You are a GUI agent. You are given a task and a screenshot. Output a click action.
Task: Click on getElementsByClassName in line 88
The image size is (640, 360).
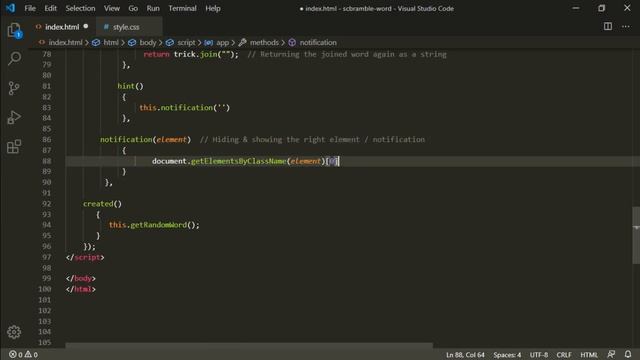click(x=238, y=161)
